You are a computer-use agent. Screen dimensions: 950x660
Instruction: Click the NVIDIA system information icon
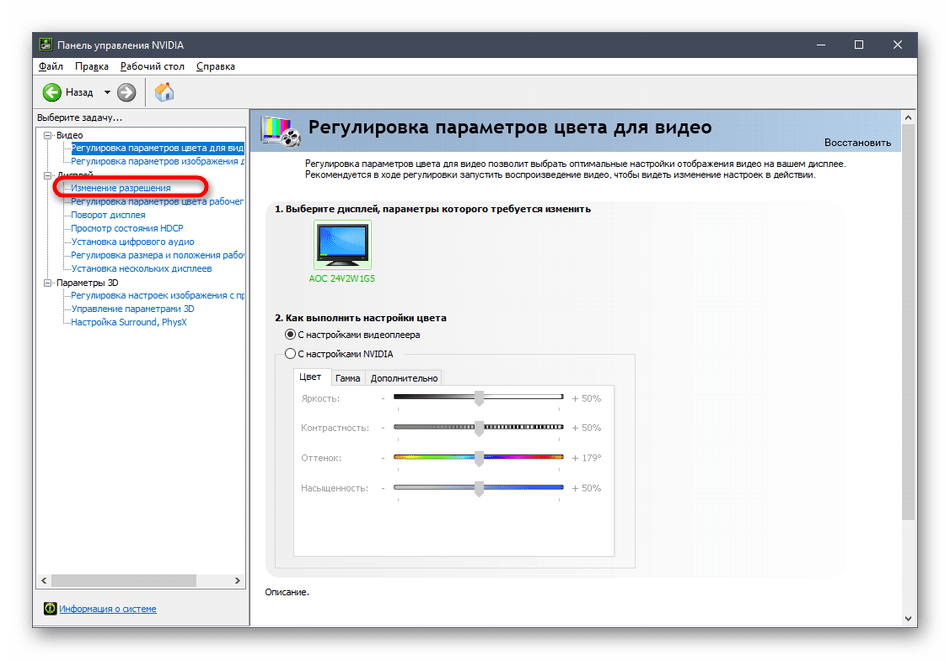point(50,609)
